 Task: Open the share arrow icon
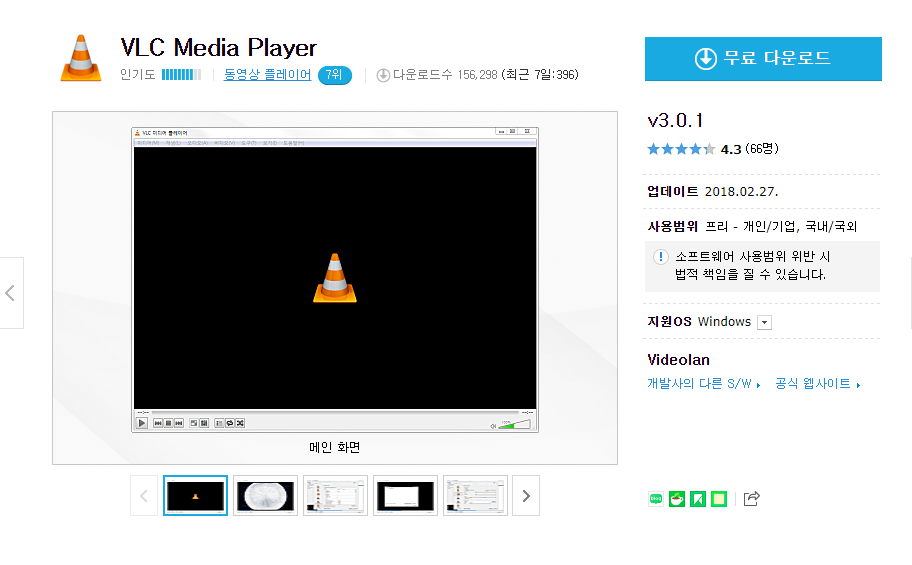pyautogui.click(x=751, y=498)
